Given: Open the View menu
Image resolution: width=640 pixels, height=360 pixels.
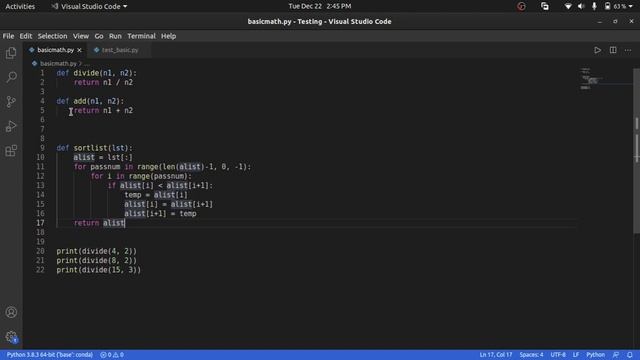Looking at the screenshot, I should tap(81, 36).
